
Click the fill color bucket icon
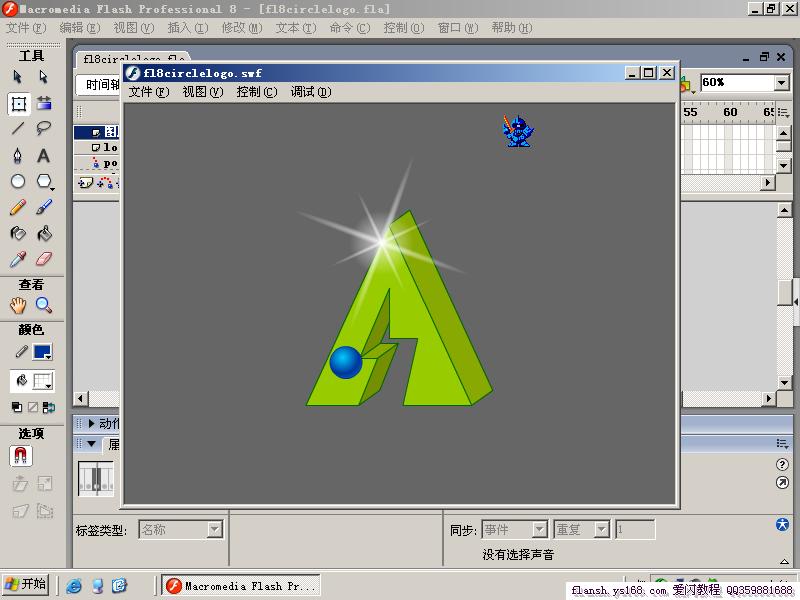pyautogui.click(x=21, y=381)
